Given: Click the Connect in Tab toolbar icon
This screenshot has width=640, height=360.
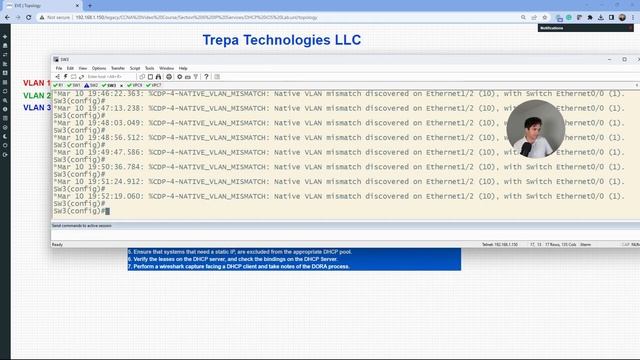Looking at the screenshot, I should pyautogui.click(x=73, y=77).
